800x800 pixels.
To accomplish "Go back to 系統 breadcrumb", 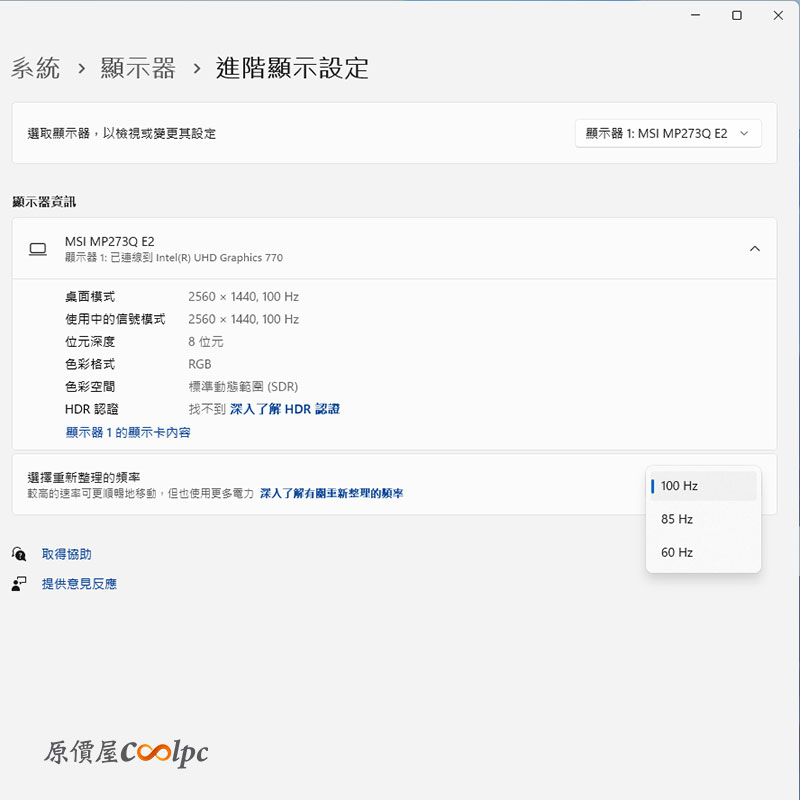I will 36,68.
